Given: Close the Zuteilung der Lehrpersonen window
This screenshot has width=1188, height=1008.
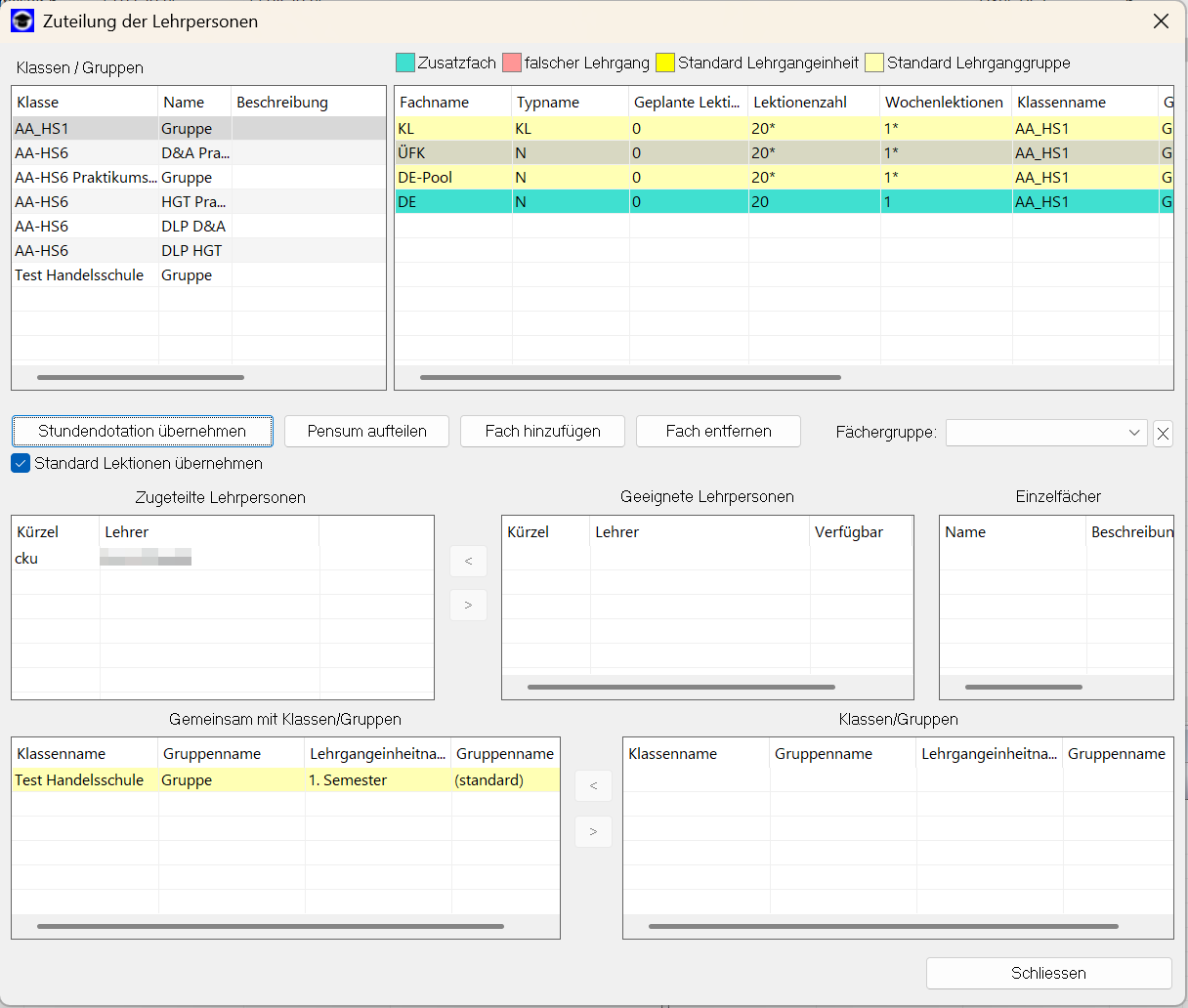Looking at the screenshot, I should point(1161,21).
